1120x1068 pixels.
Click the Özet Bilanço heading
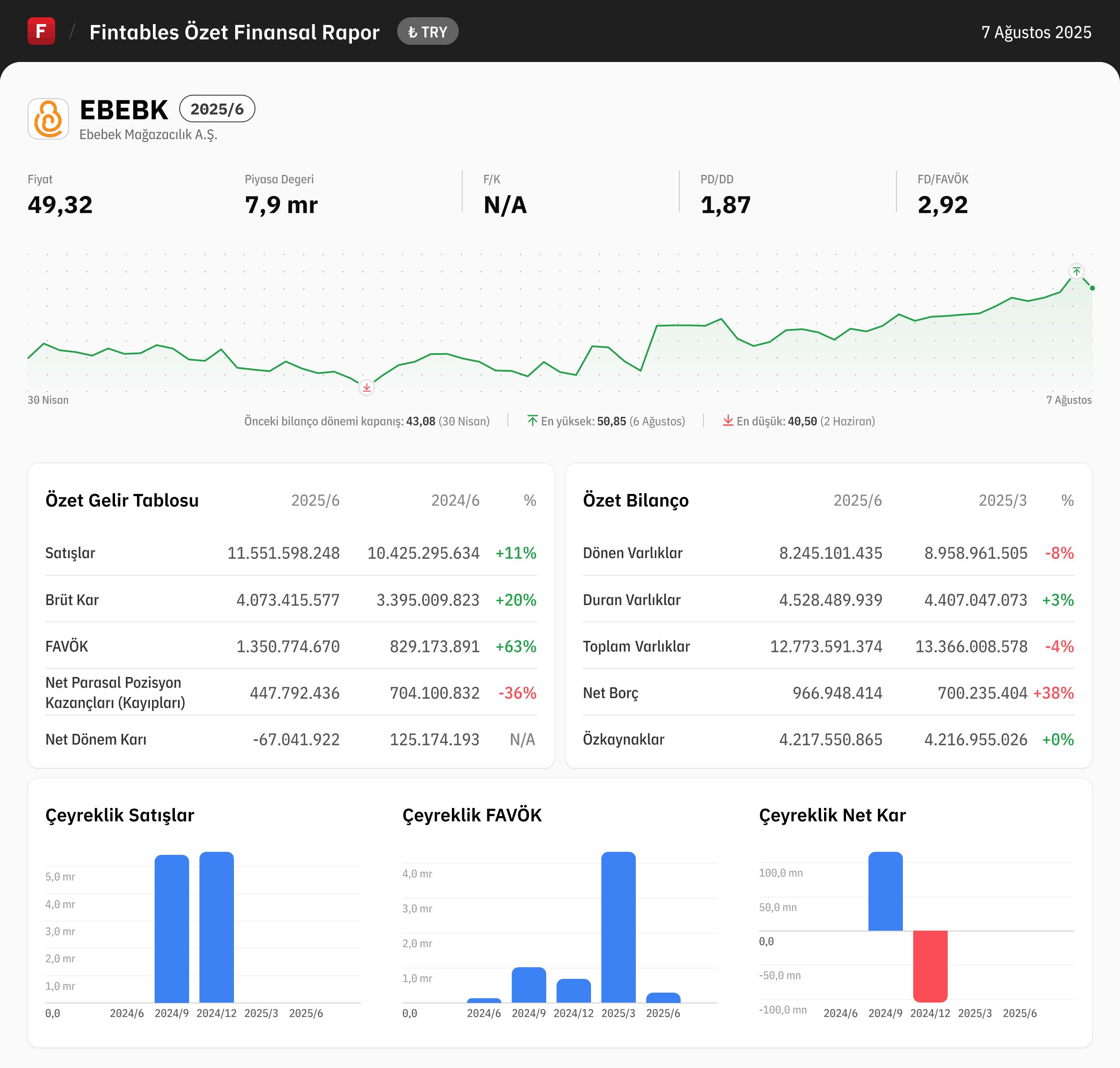tap(635, 500)
